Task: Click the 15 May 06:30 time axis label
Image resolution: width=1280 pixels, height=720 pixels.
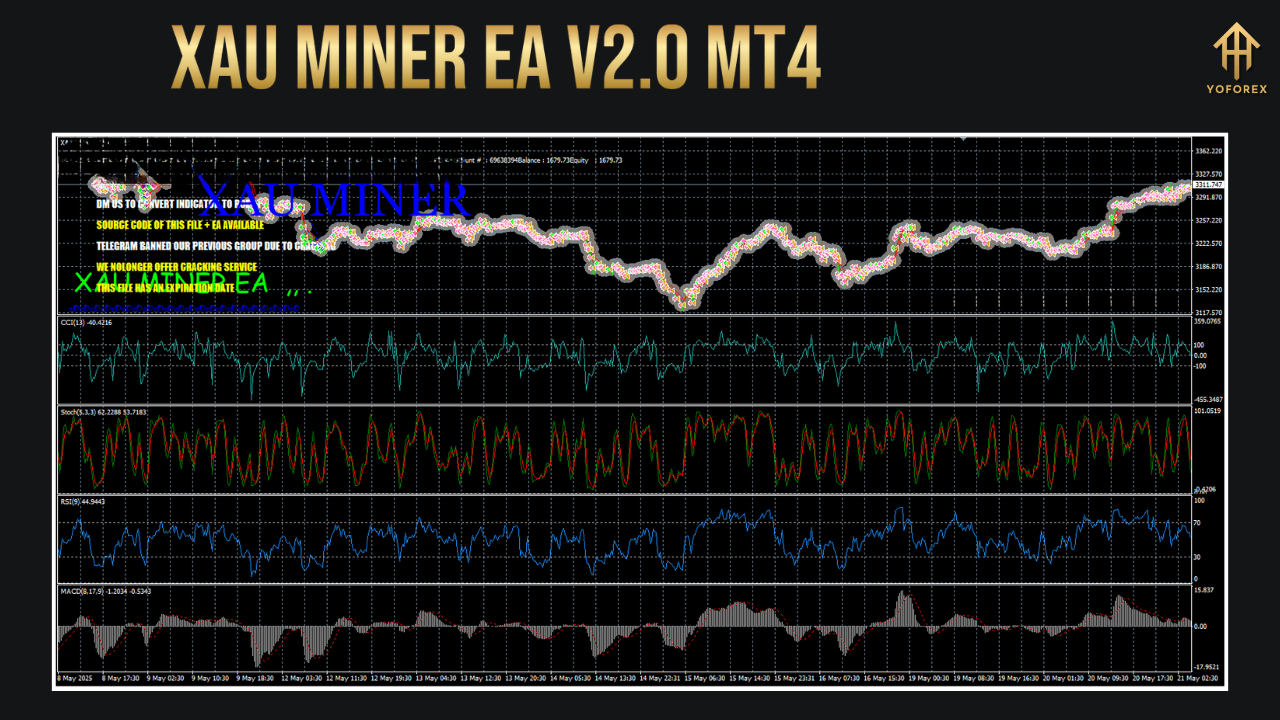Action: [703, 678]
